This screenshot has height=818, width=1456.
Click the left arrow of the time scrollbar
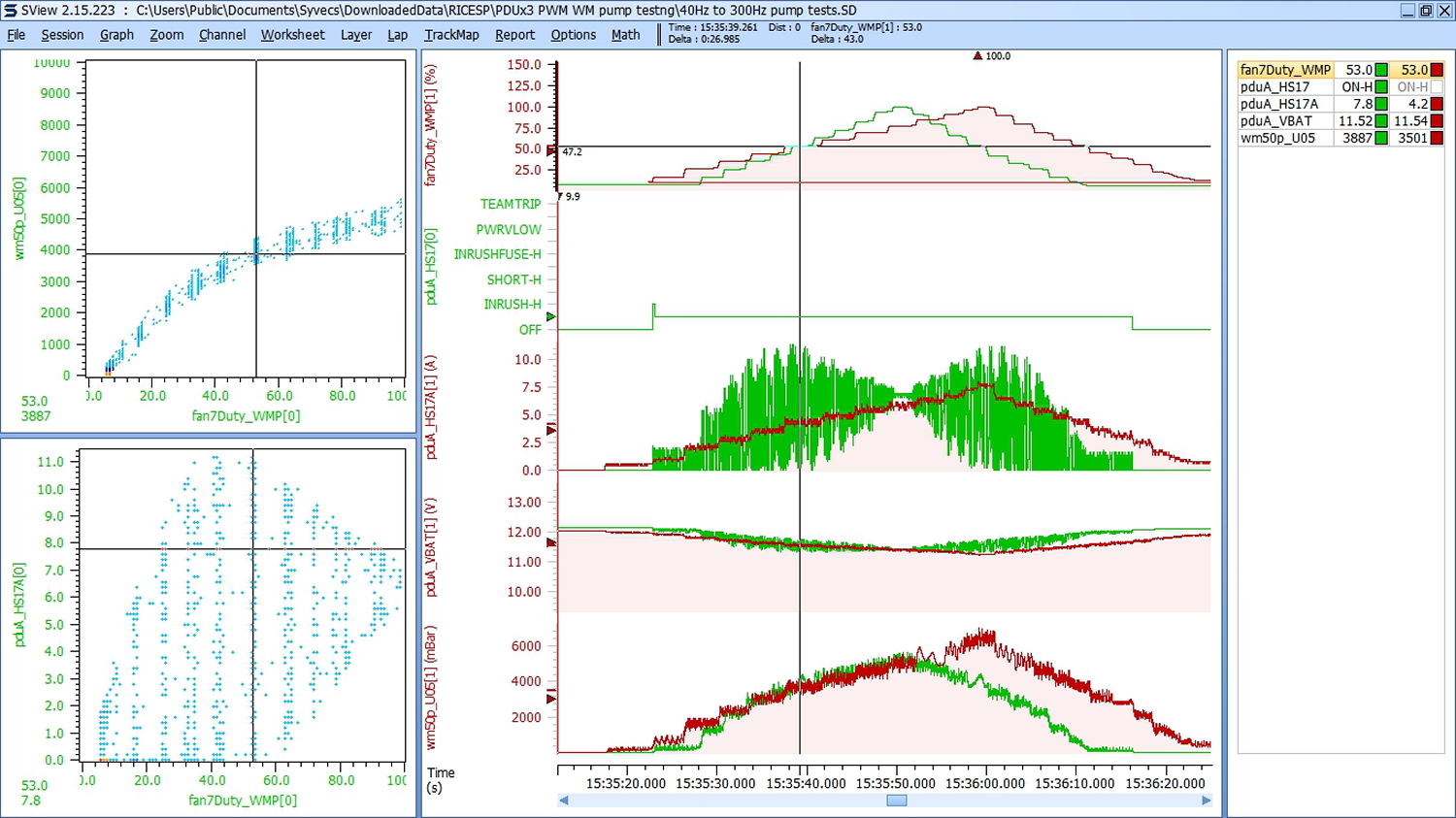pyautogui.click(x=563, y=801)
